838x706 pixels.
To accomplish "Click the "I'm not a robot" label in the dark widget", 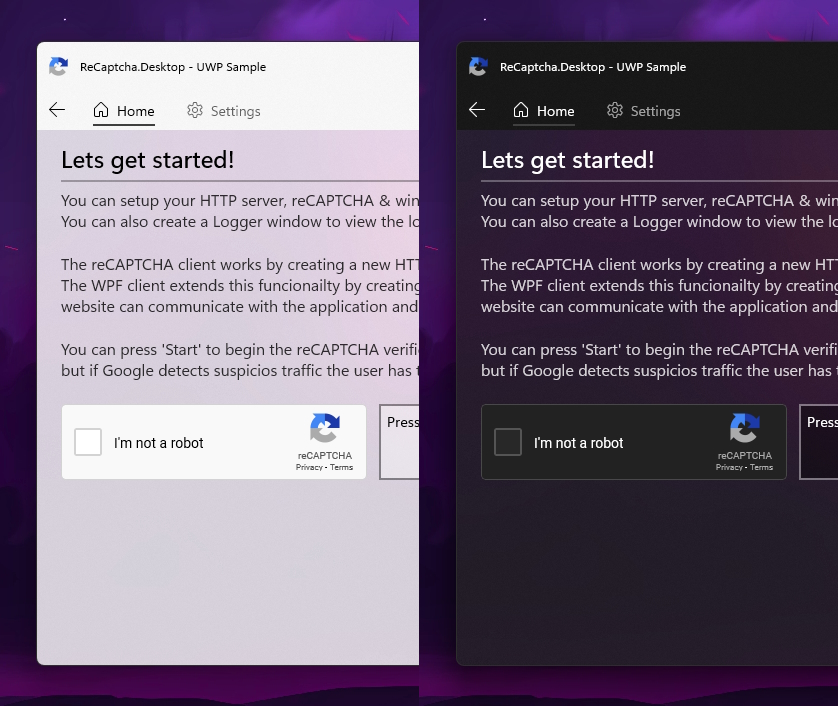I will (579, 443).
